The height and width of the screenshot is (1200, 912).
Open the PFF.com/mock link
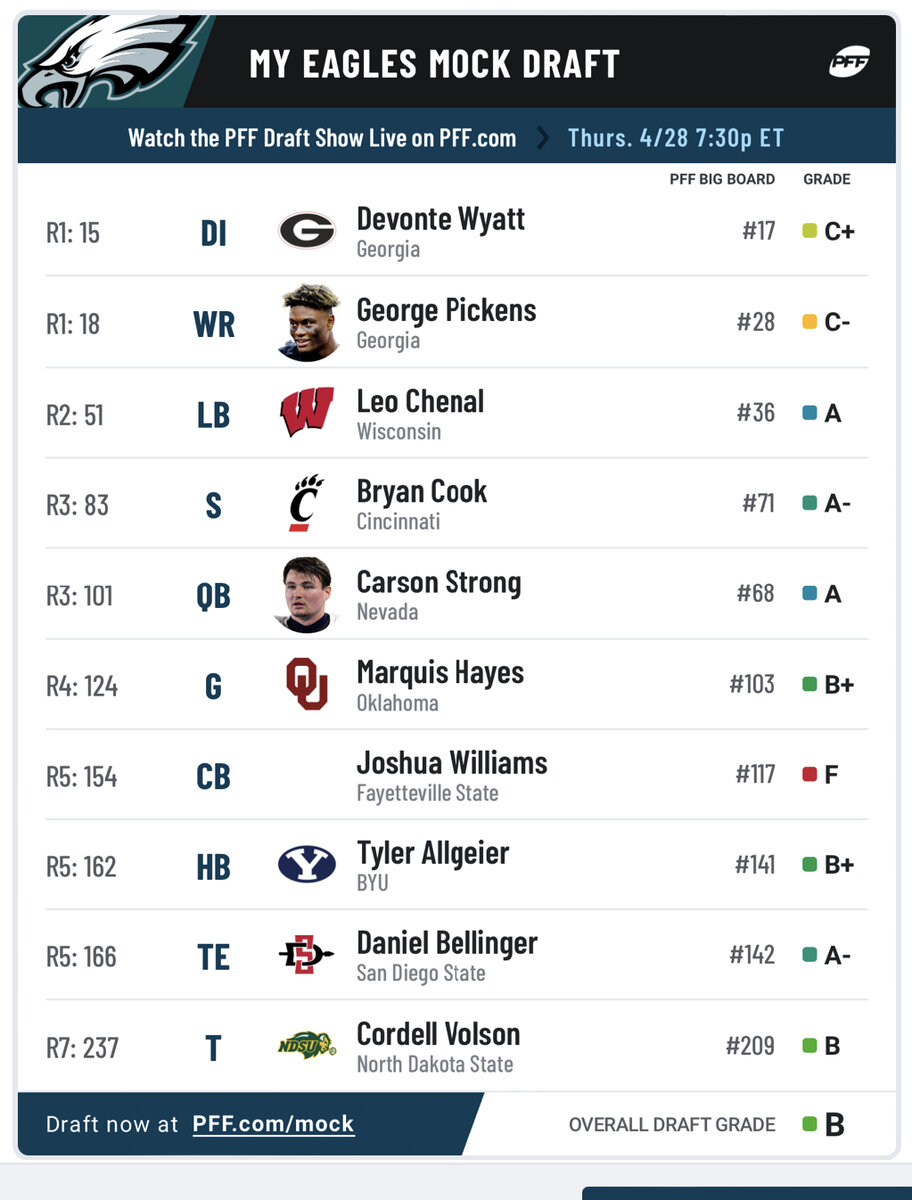coord(273,1124)
